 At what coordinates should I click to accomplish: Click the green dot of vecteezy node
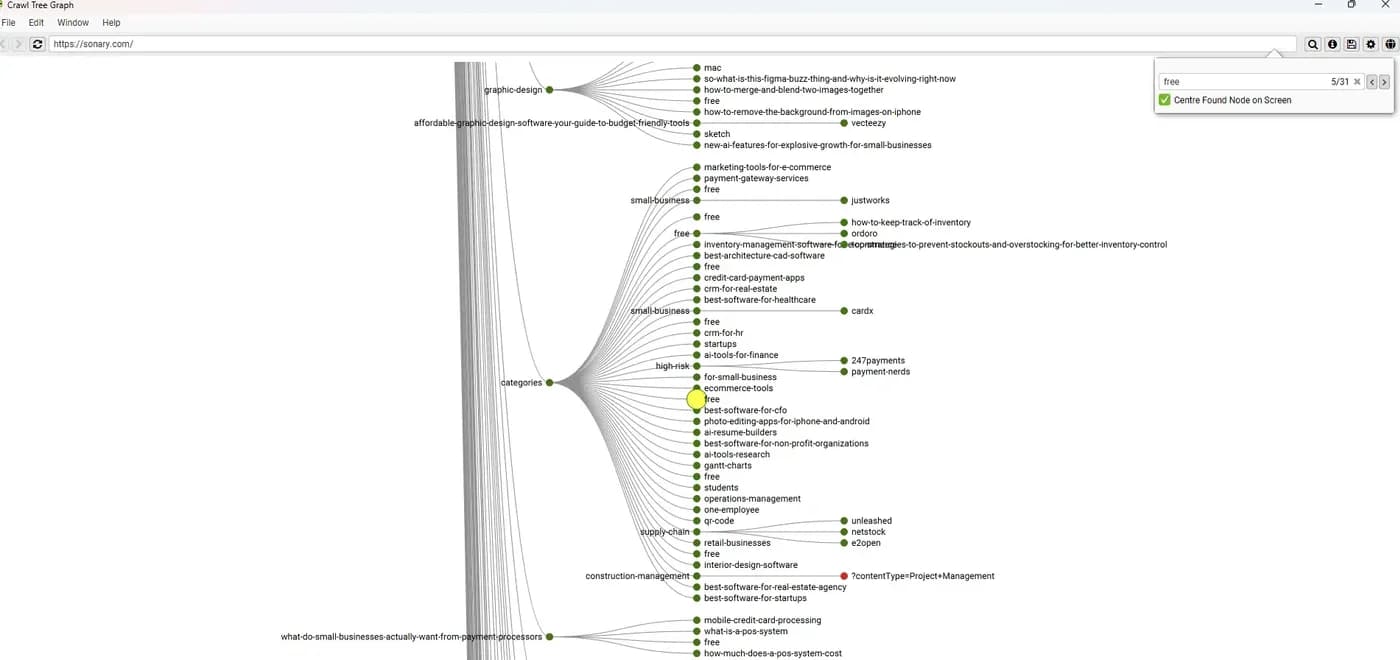point(844,123)
